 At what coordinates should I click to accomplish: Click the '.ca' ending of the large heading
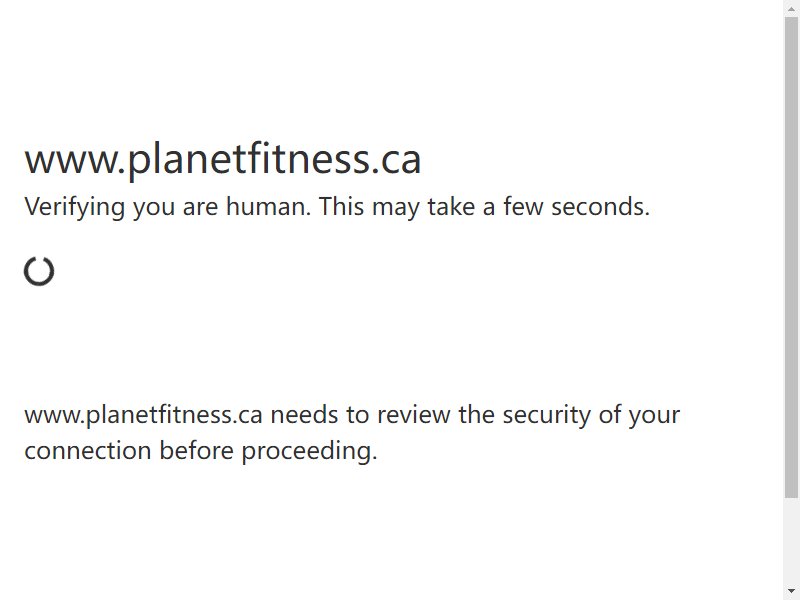coord(397,160)
